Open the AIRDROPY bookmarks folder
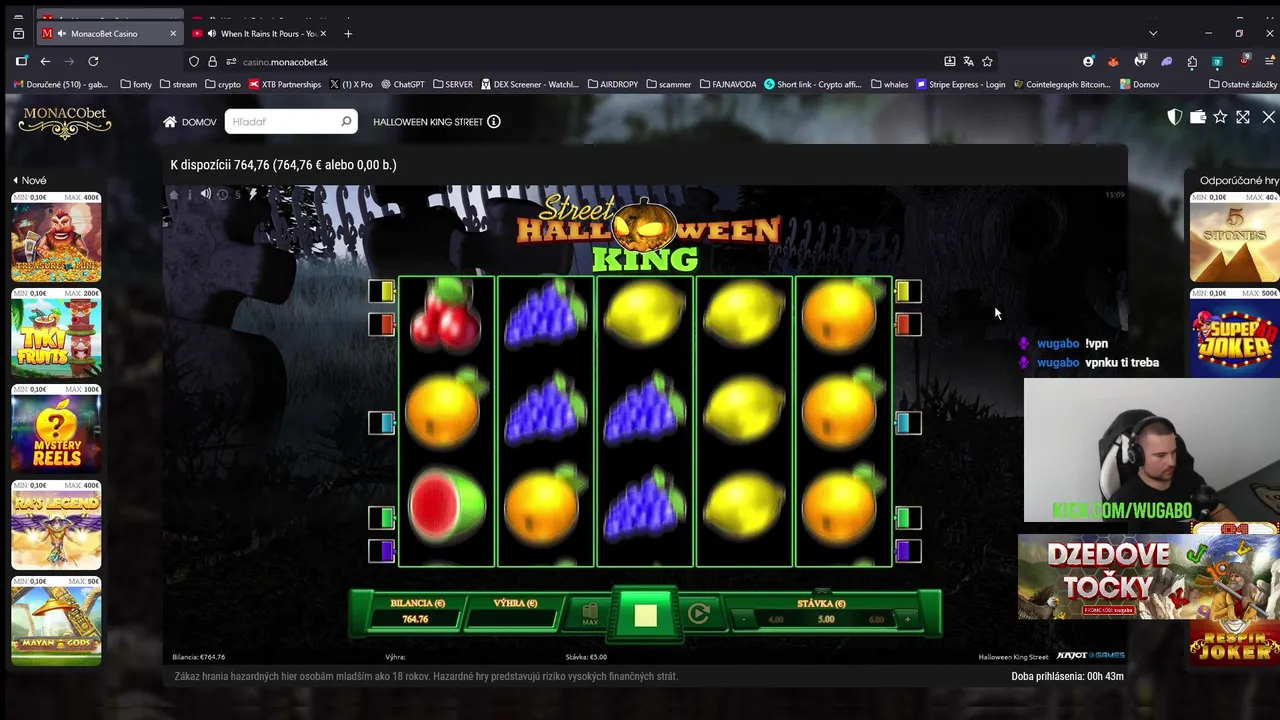The width and height of the screenshot is (1280, 720). point(613,84)
